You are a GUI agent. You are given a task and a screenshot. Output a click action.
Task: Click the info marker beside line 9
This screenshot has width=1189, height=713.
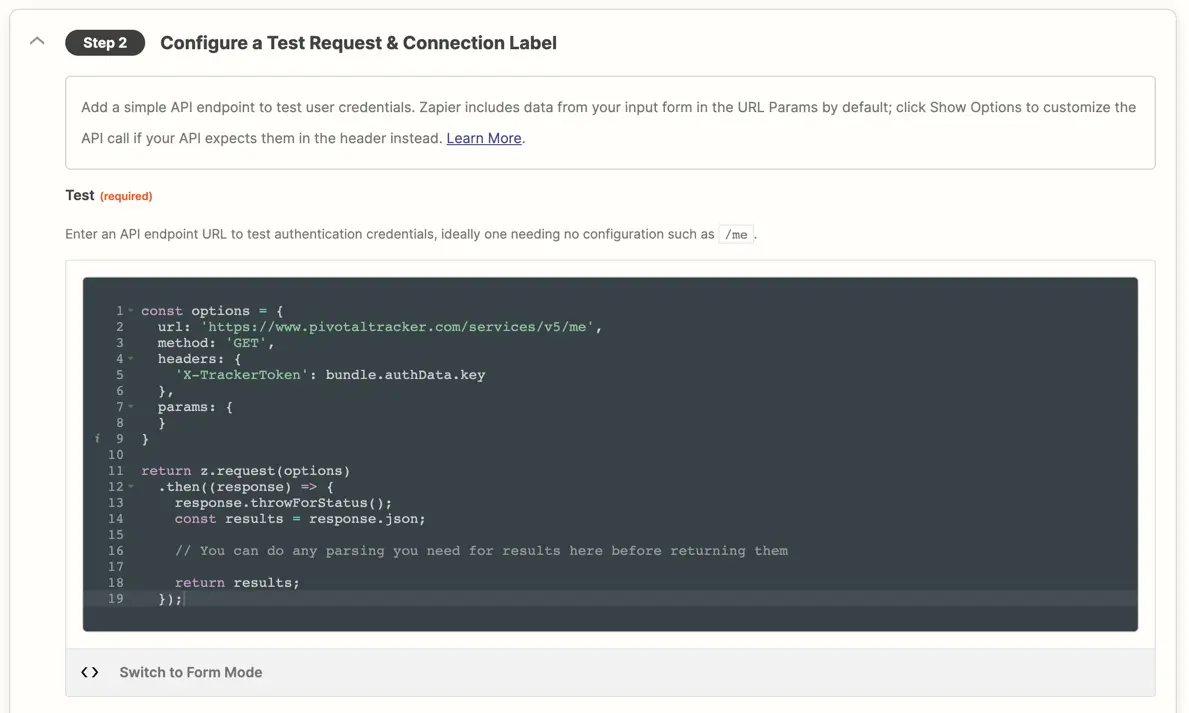(97, 438)
